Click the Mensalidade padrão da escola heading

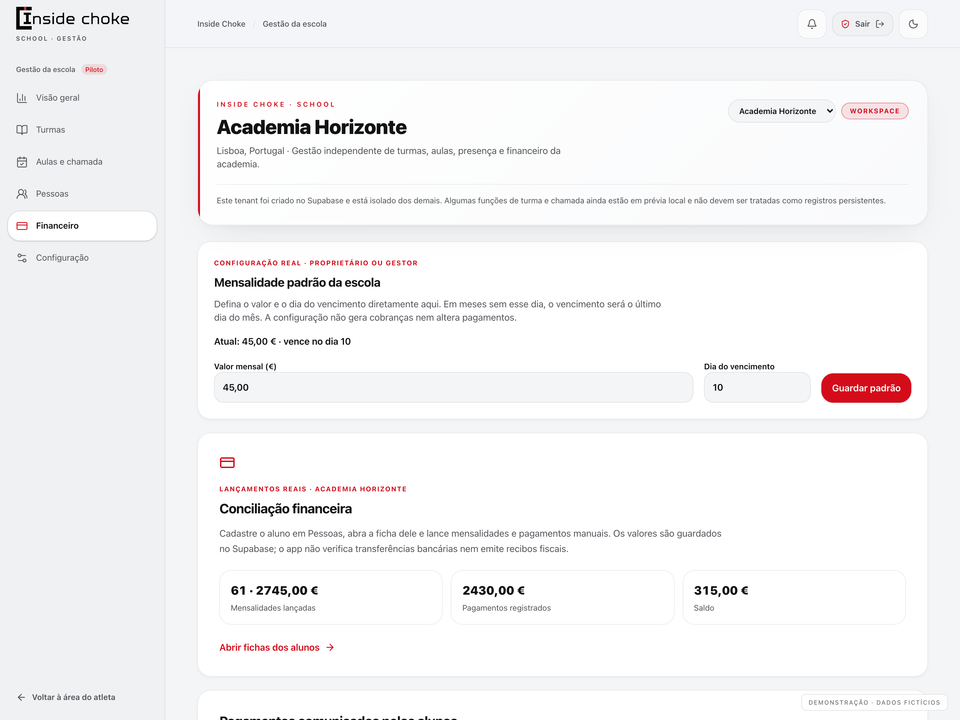pos(297,282)
